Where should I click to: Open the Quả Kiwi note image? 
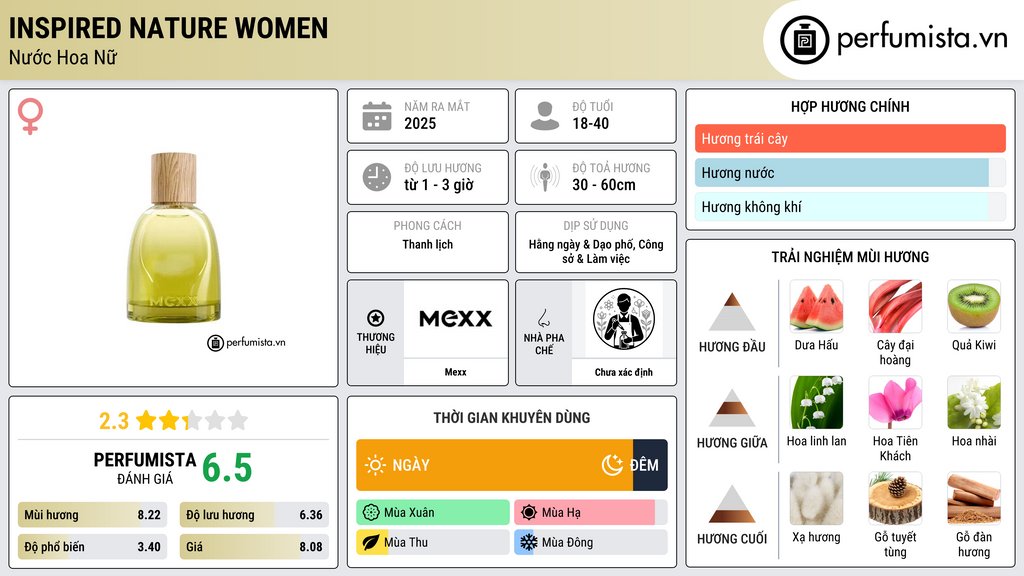(x=974, y=306)
